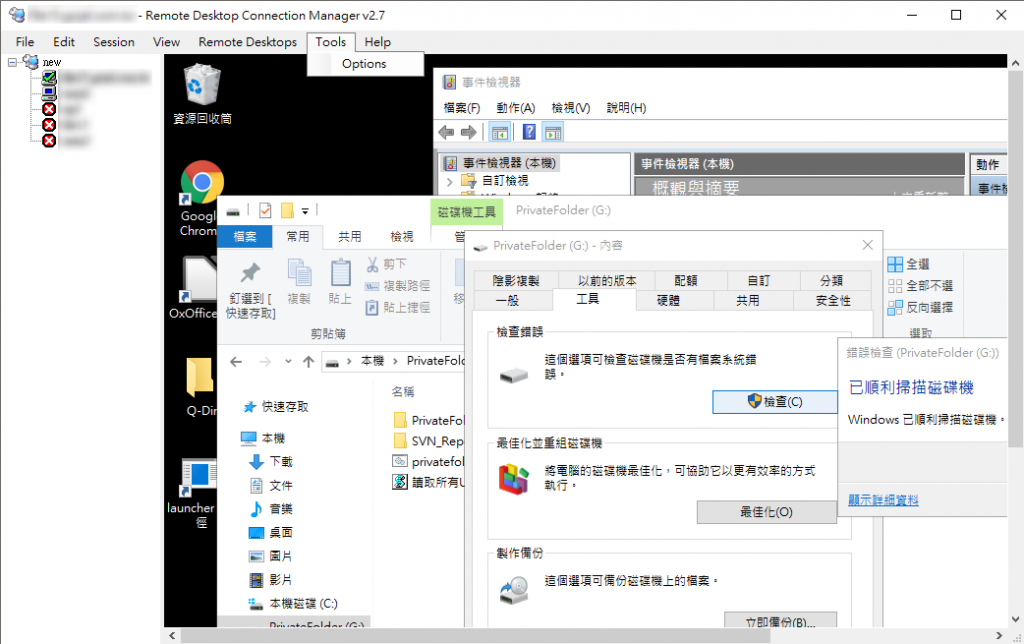Screen dimensions: 1024x644
Task: Click the Copy (複製) icon in Explorer ribbon
Action: pyautogui.click(x=299, y=282)
